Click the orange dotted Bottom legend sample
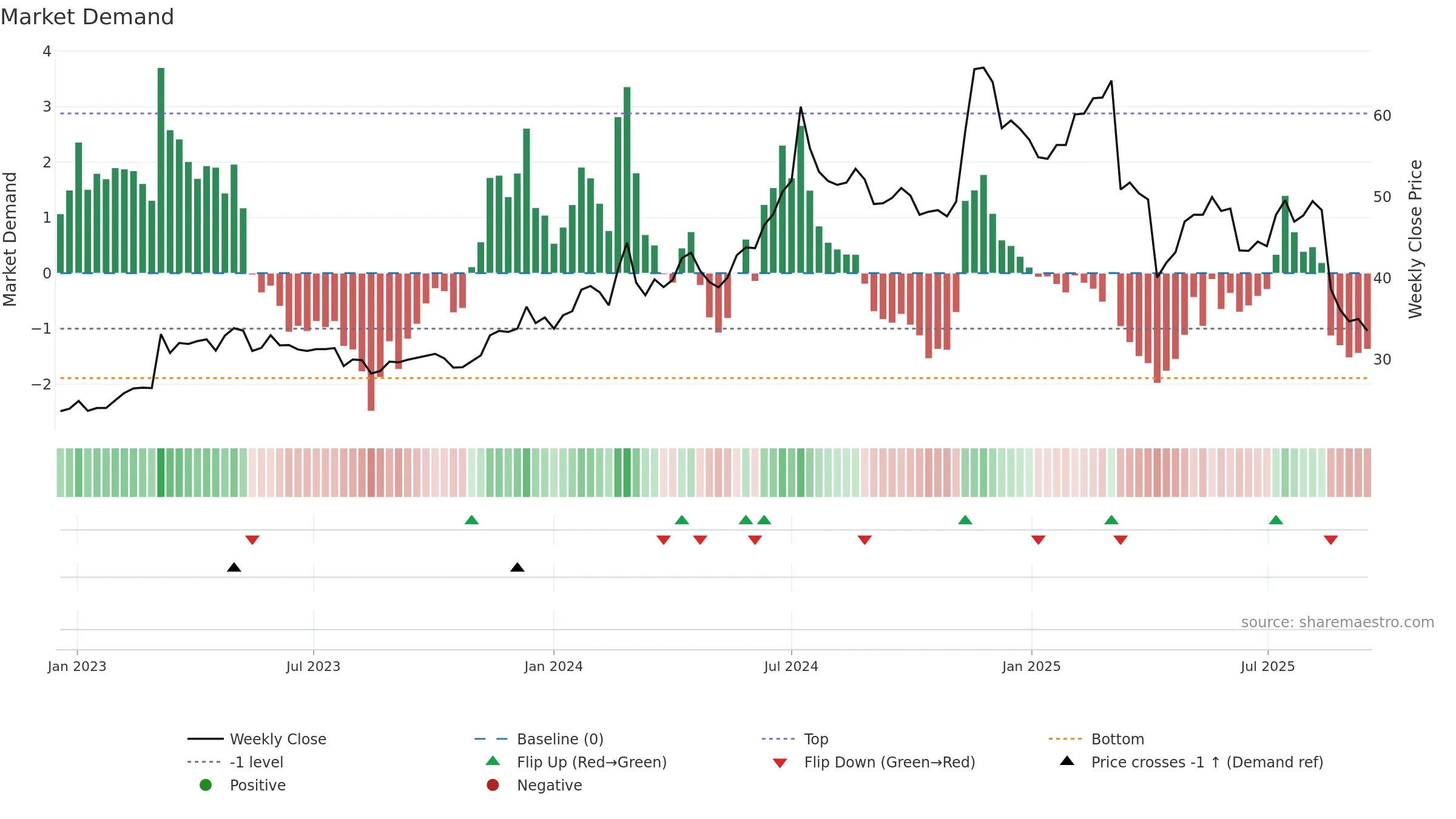This screenshot has width=1456, height=819. click(x=1065, y=739)
